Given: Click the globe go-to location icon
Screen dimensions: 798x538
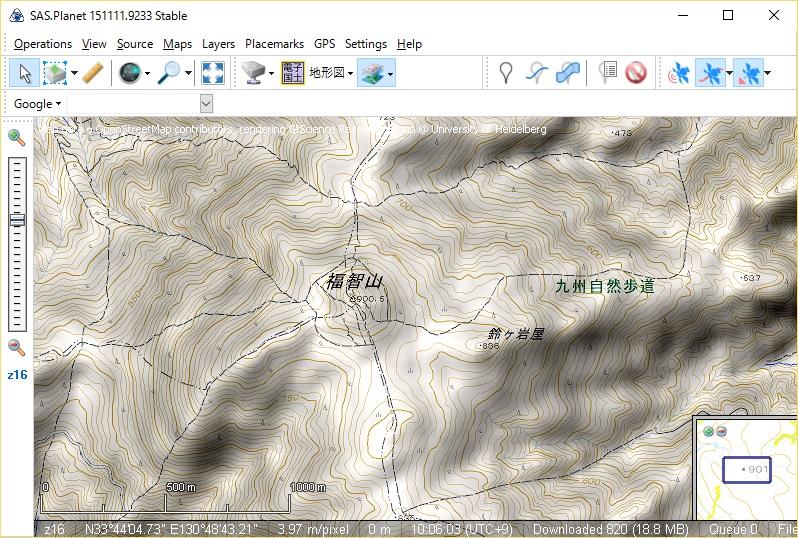Looking at the screenshot, I should point(129,73).
